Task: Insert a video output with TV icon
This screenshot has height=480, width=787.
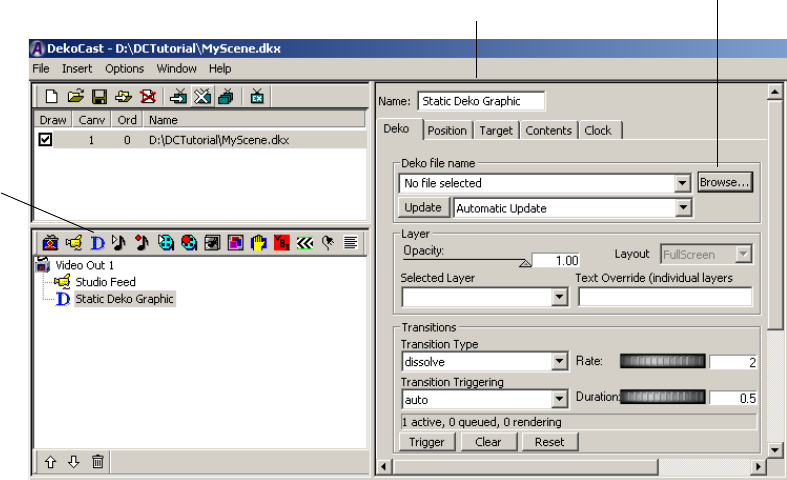Action: pos(50,243)
